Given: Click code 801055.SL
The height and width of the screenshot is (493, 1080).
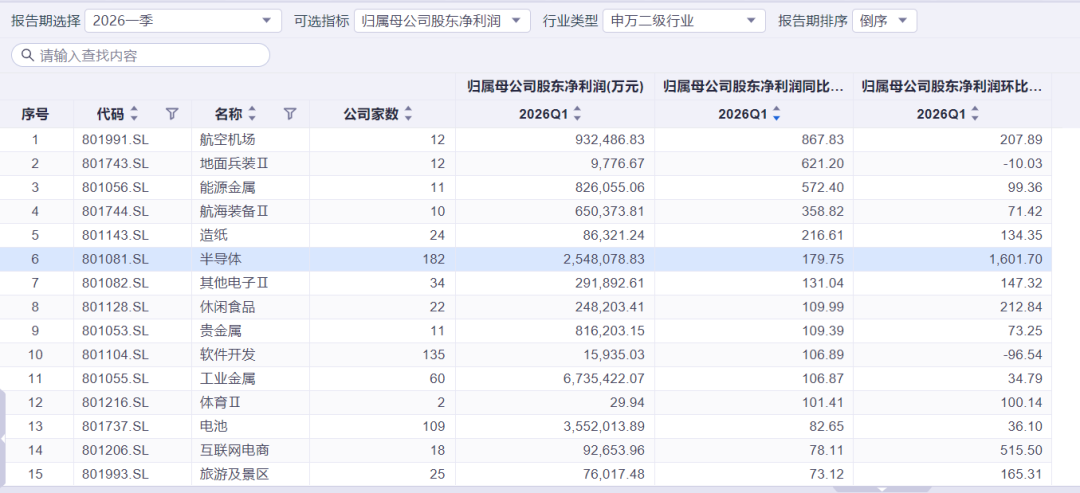Looking at the screenshot, I should click(115, 379).
